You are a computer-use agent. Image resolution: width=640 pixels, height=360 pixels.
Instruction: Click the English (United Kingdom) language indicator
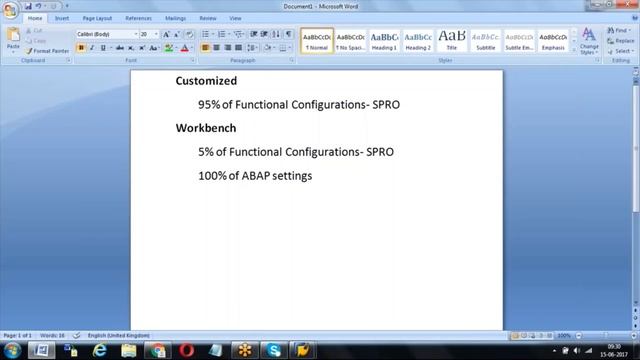pos(119,336)
